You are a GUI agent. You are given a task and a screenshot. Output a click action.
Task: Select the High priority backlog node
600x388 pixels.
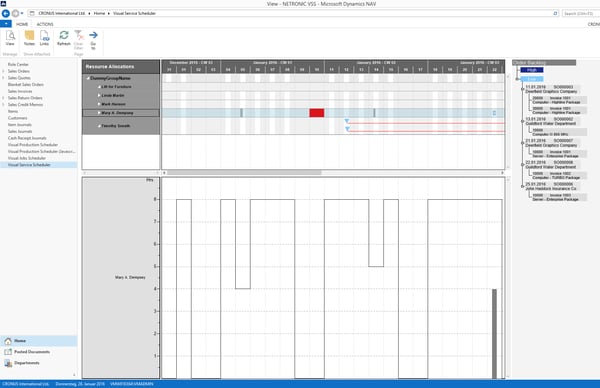[532, 70]
